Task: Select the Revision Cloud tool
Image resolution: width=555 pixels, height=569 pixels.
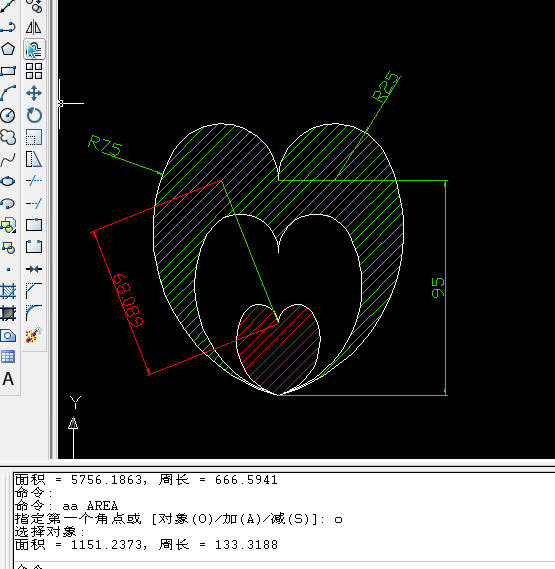Action: [x=8, y=137]
